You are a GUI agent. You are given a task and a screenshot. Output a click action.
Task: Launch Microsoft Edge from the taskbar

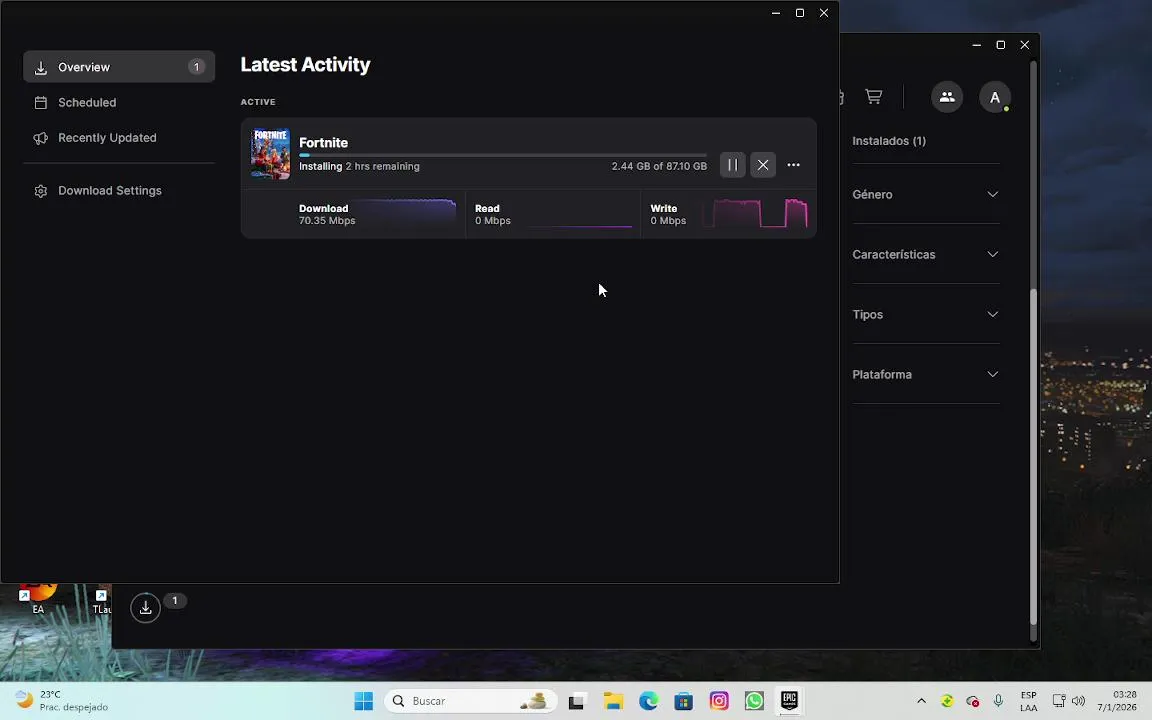point(648,701)
